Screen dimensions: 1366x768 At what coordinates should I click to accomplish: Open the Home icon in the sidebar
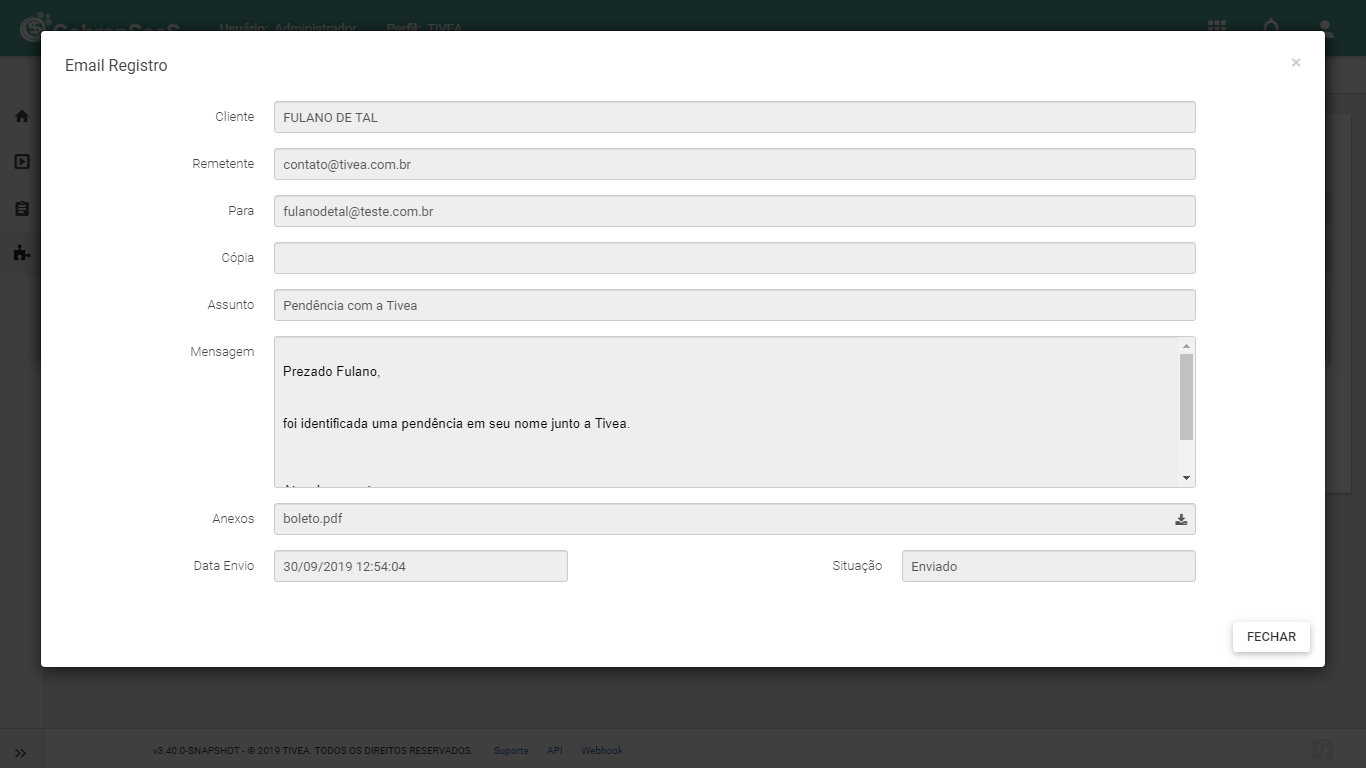22,116
